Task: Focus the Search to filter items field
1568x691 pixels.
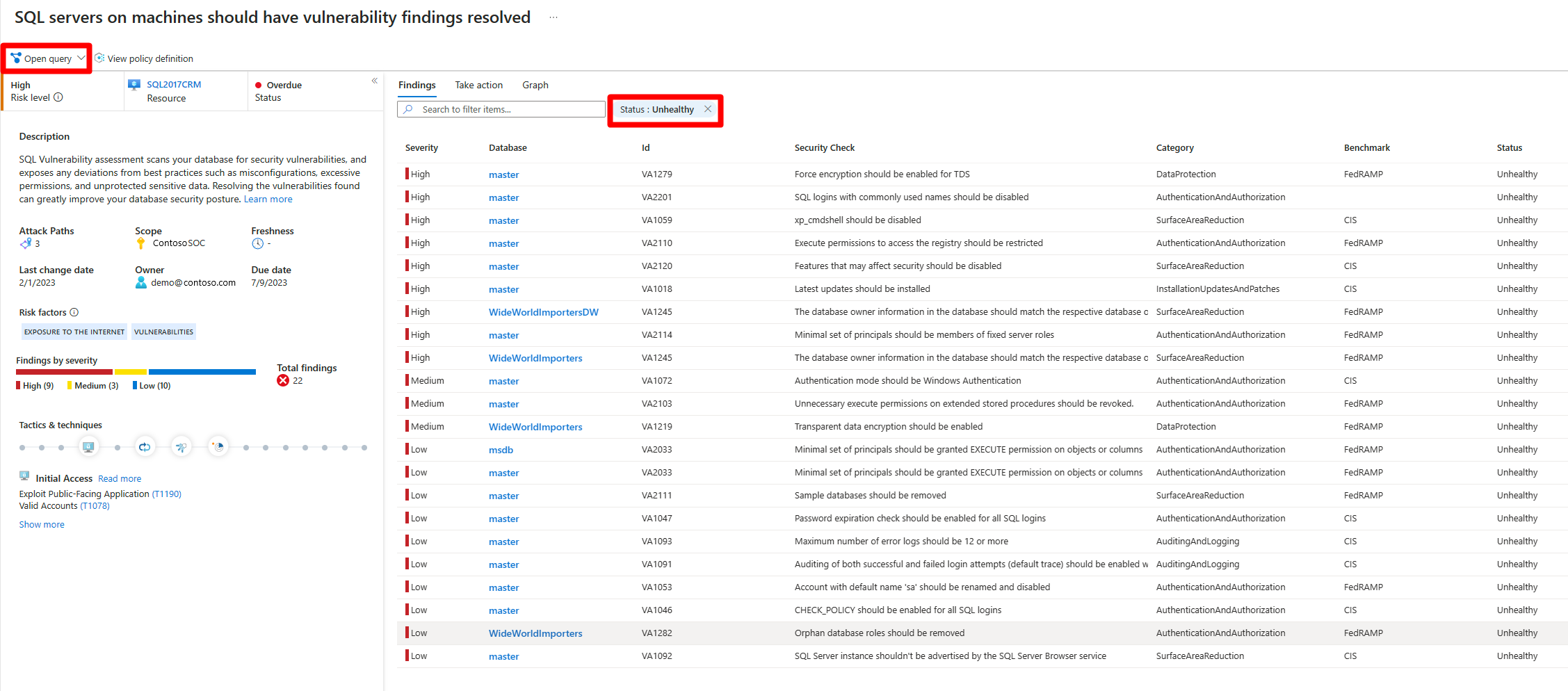Action: tap(501, 109)
